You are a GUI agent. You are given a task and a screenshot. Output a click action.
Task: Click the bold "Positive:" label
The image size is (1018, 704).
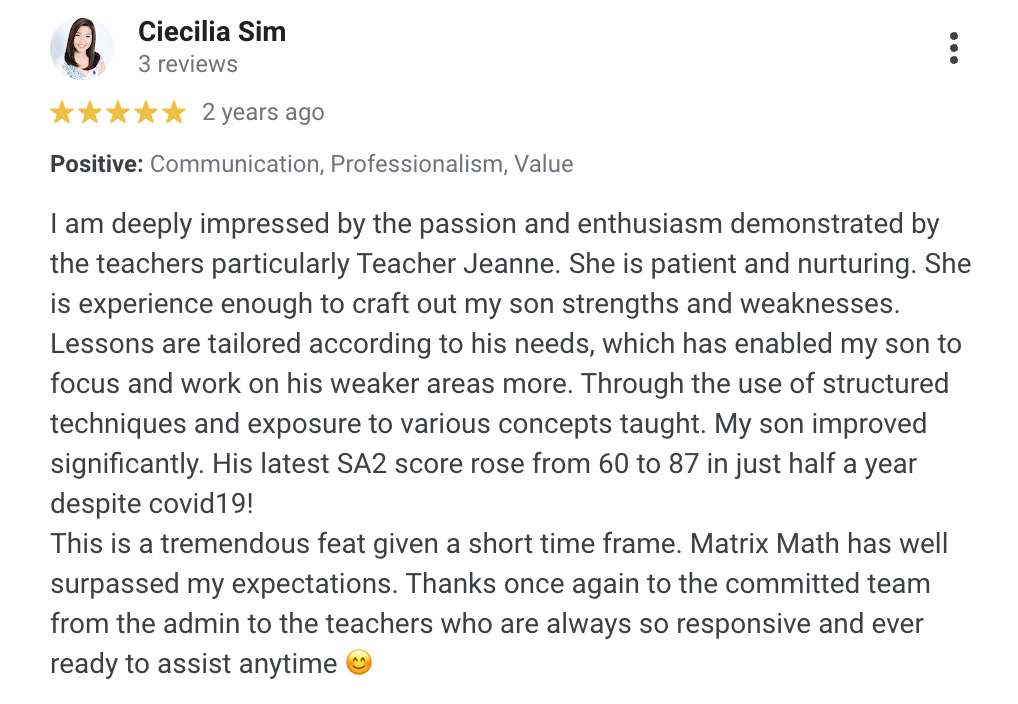click(97, 164)
